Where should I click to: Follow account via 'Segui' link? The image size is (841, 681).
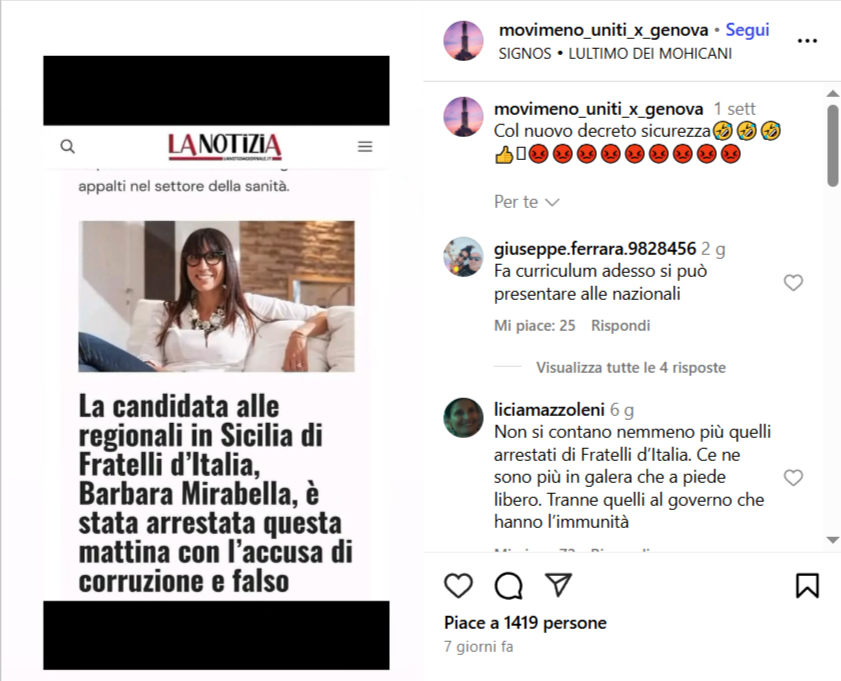click(x=747, y=30)
